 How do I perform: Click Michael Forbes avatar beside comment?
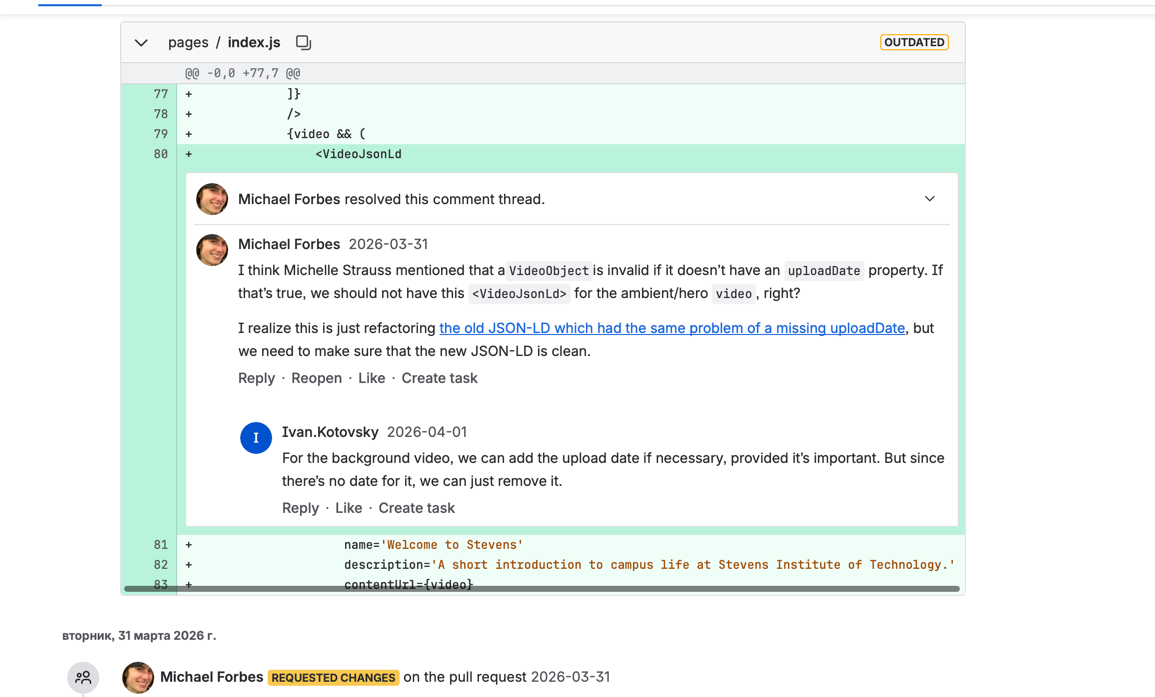(x=212, y=250)
